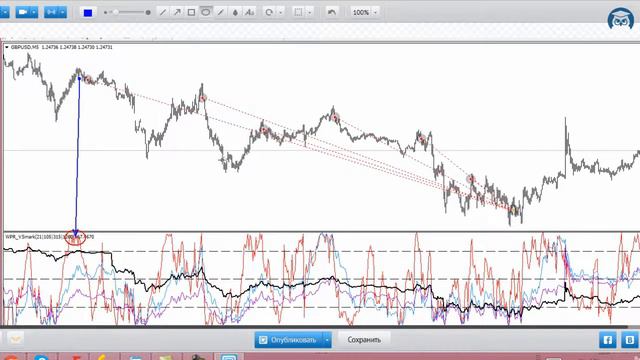Share screenshot via Facebook icon
Image resolution: width=640 pixels, height=360 pixels.
tap(607, 340)
